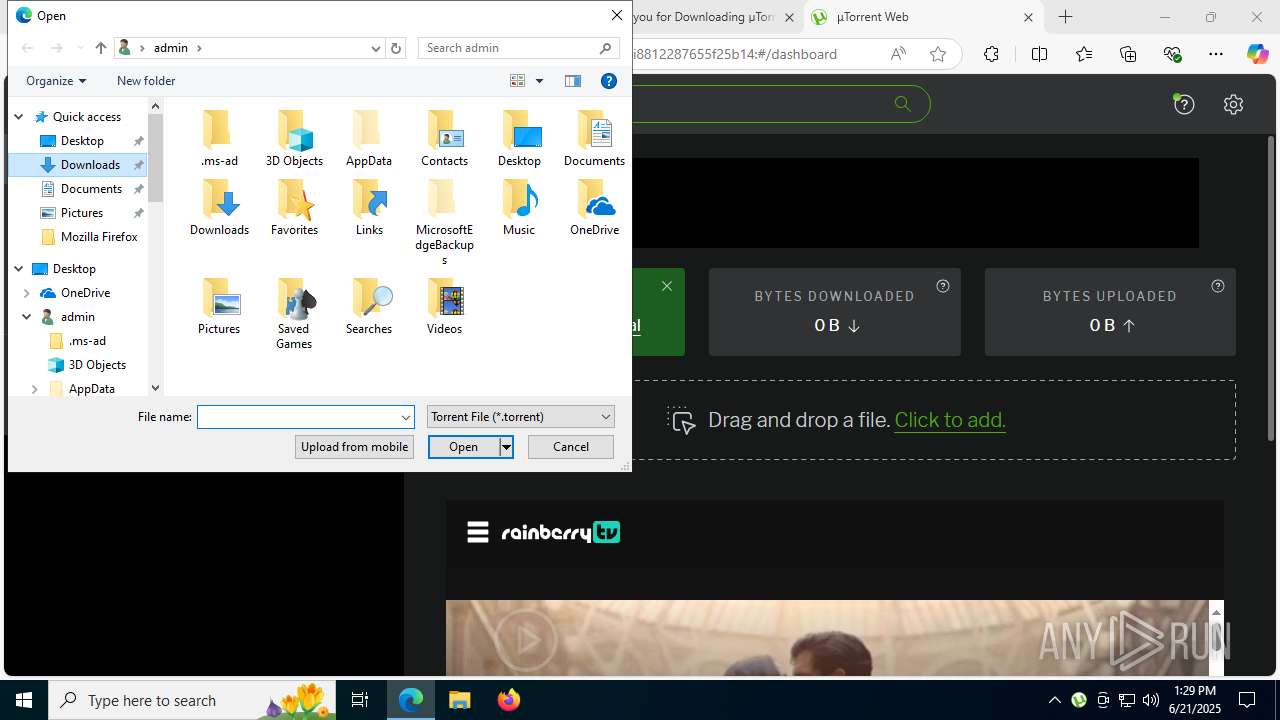Click the refresh button next to address bar
1280x720 pixels.
tap(396, 48)
